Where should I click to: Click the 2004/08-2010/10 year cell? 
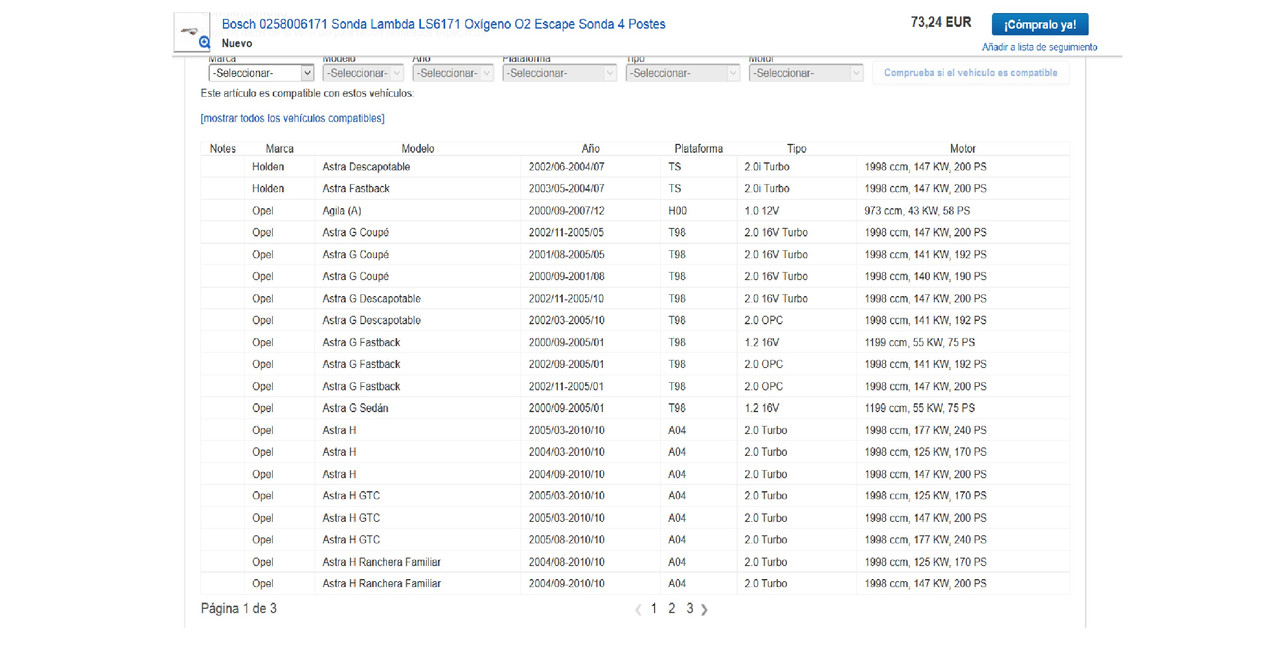click(x=567, y=562)
